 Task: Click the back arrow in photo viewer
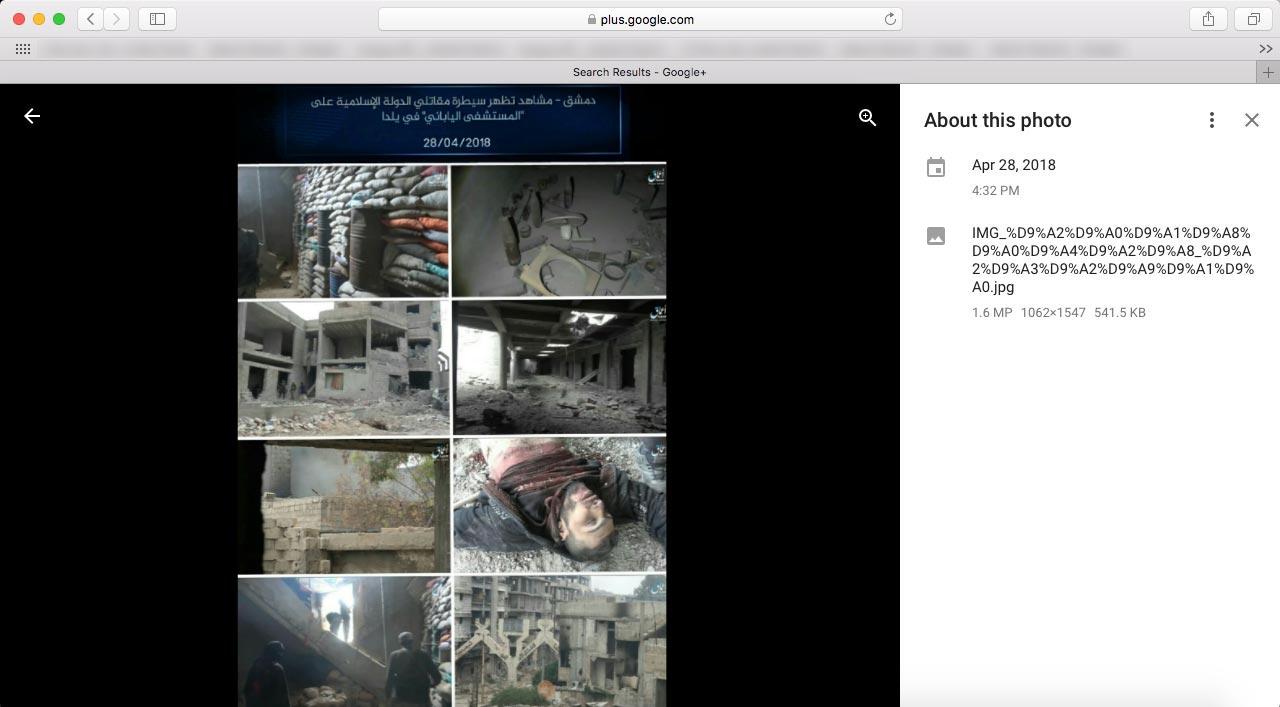click(32, 117)
